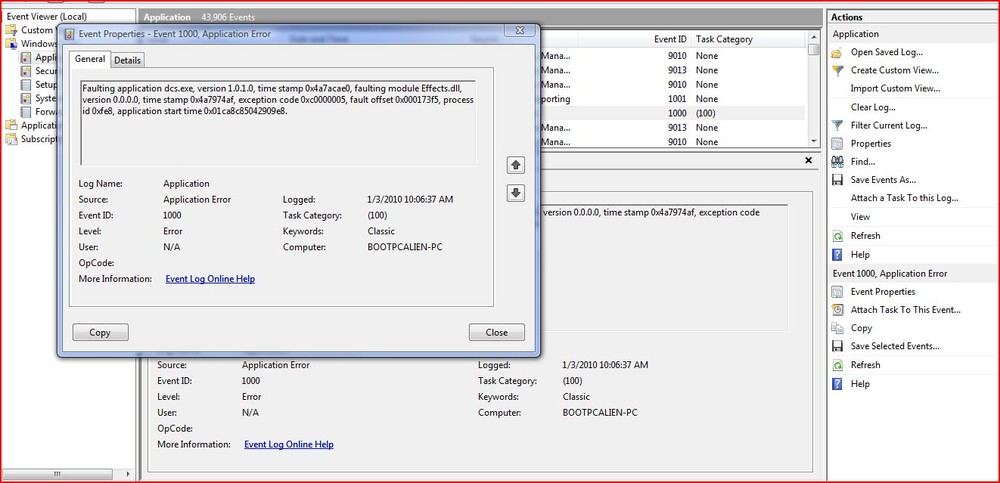Select the General tab in dialog
This screenshot has height=483, width=1000.
90,59
